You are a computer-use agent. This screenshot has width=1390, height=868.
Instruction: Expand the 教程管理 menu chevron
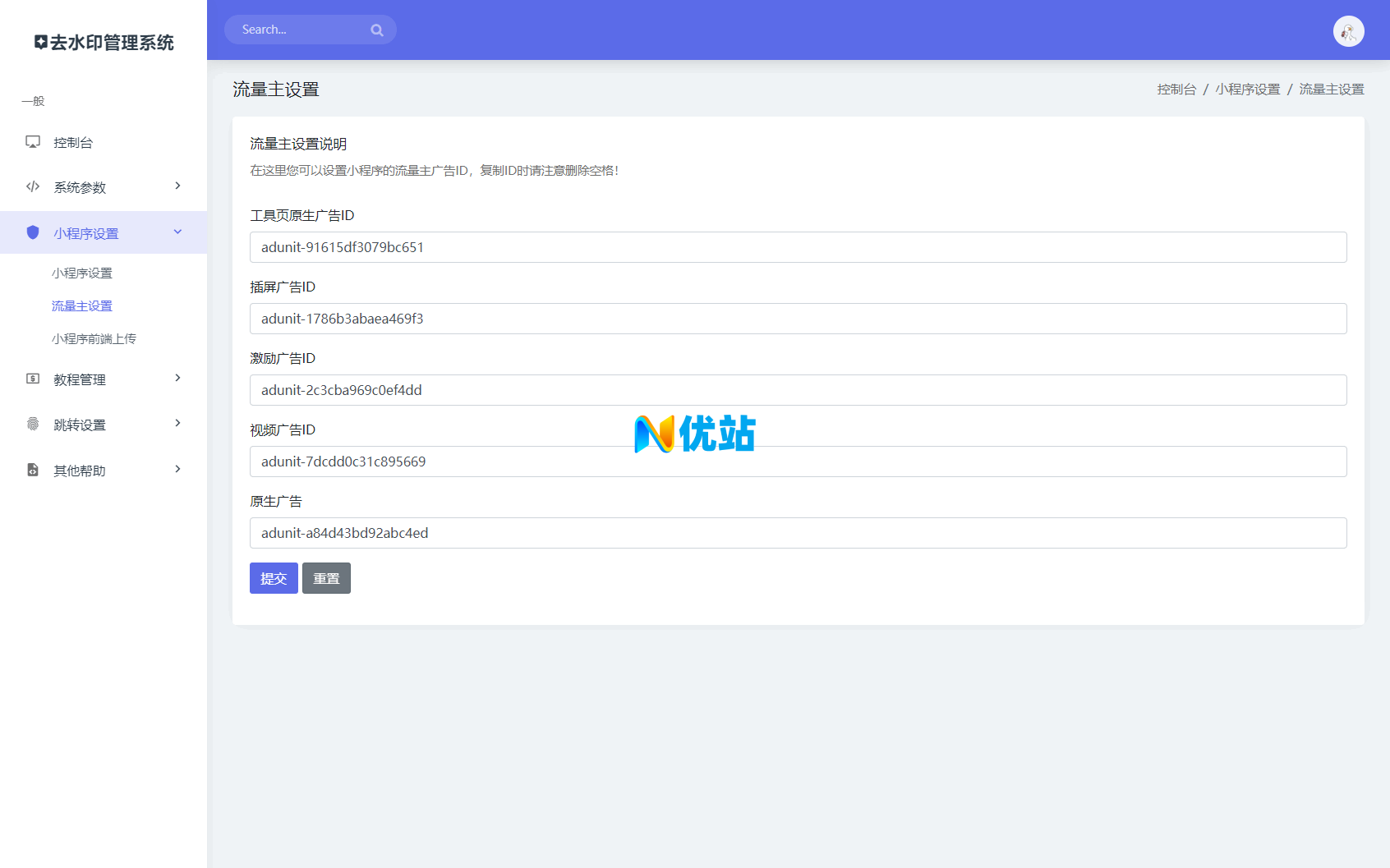pos(177,378)
